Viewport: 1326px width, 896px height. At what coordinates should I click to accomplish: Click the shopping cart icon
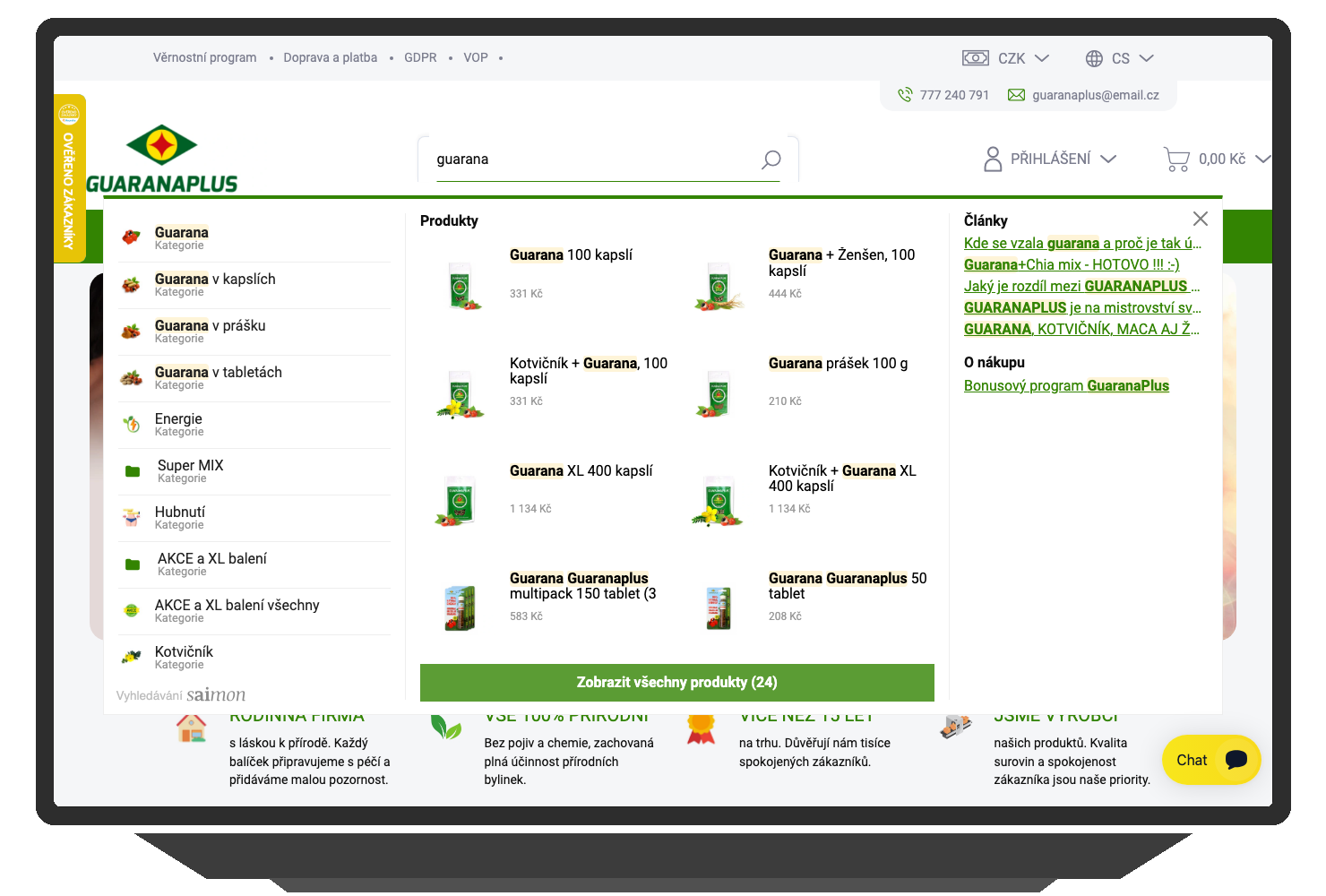pyautogui.click(x=1175, y=159)
